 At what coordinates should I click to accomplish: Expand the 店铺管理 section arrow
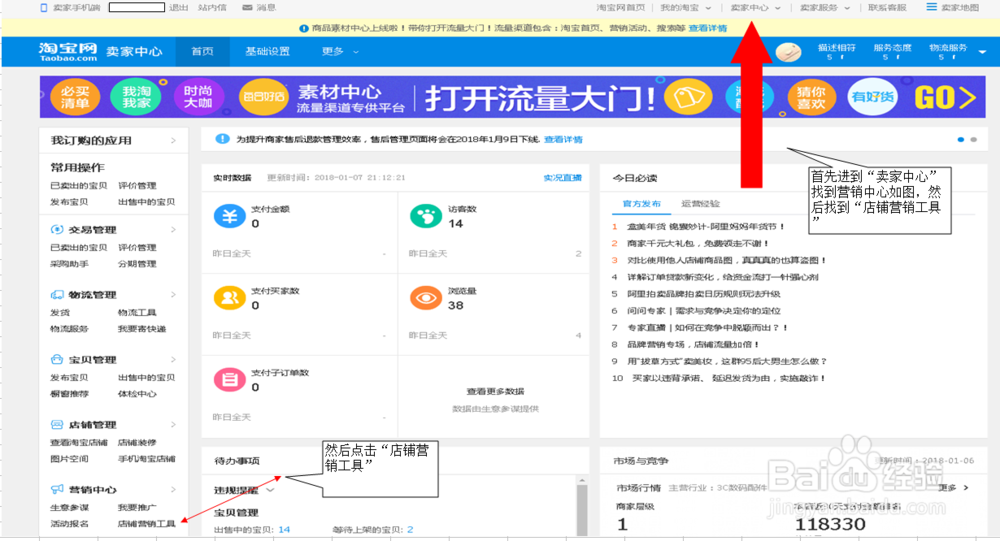click(x=173, y=424)
